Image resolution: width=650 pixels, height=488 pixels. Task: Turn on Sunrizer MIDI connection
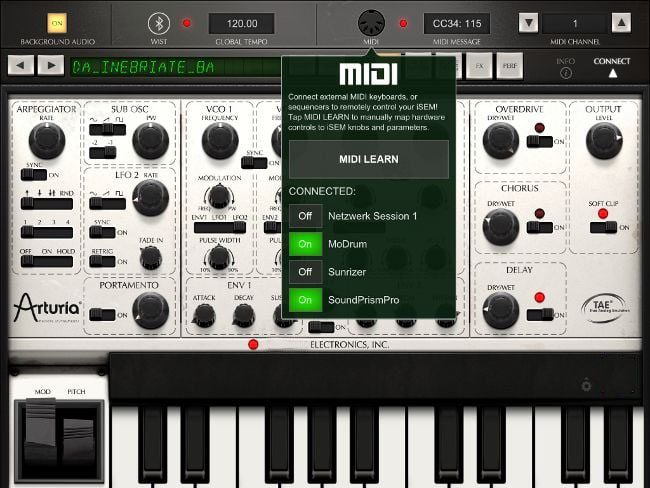click(305, 272)
